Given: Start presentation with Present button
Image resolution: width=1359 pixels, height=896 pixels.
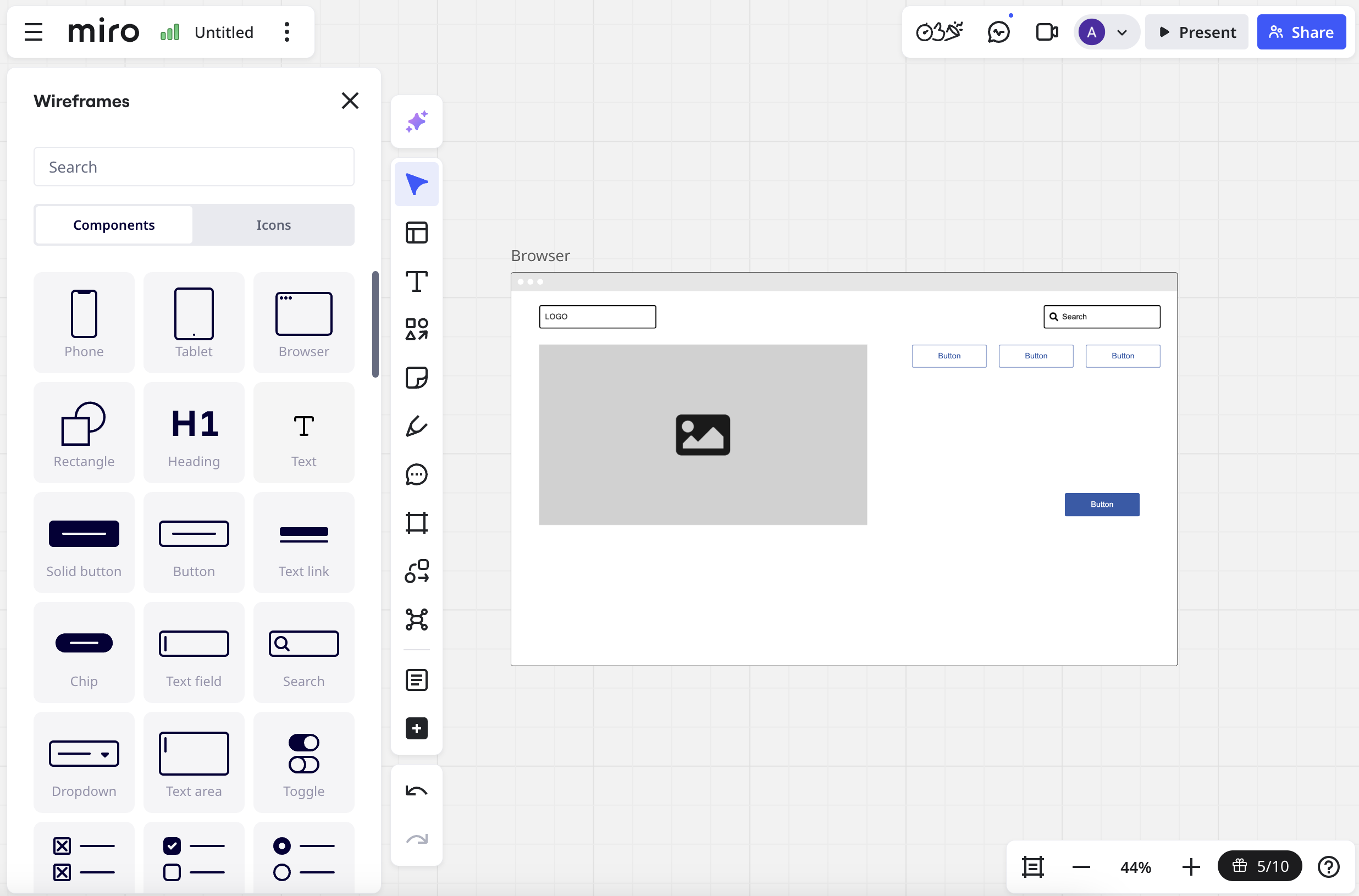Looking at the screenshot, I should pyautogui.click(x=1197, y=32).
